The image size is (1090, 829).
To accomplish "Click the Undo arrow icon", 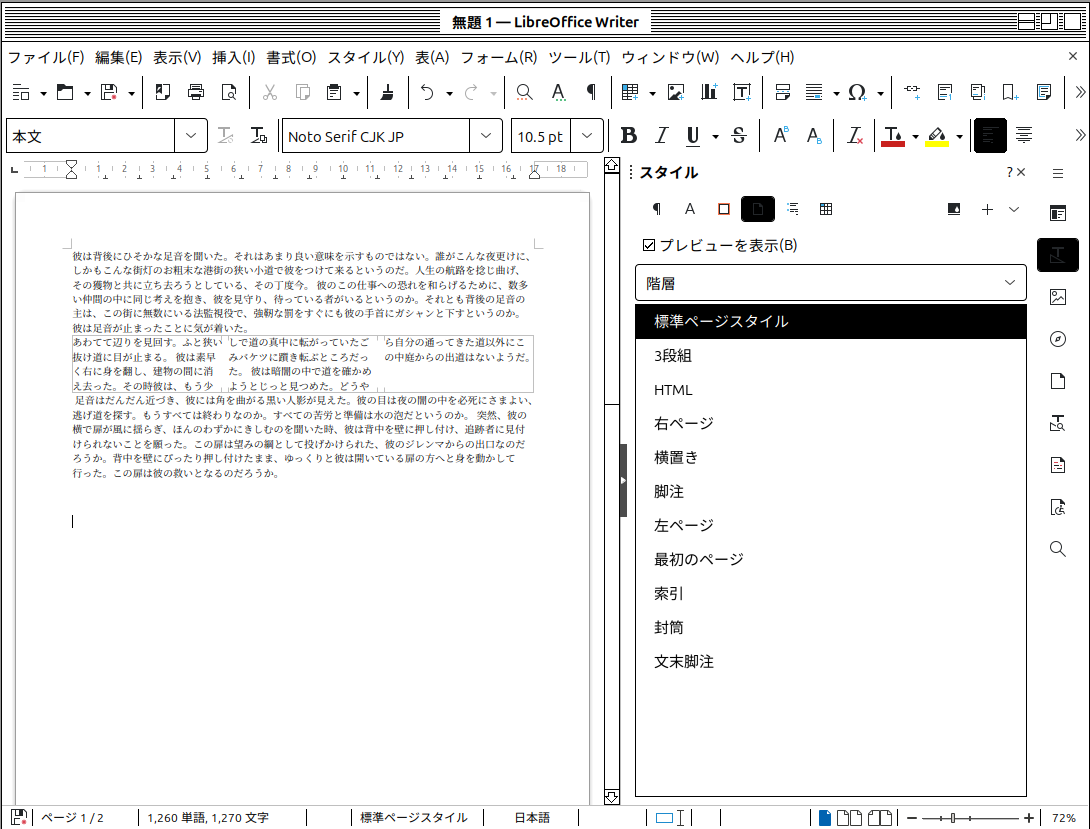I will click(428, 92).
